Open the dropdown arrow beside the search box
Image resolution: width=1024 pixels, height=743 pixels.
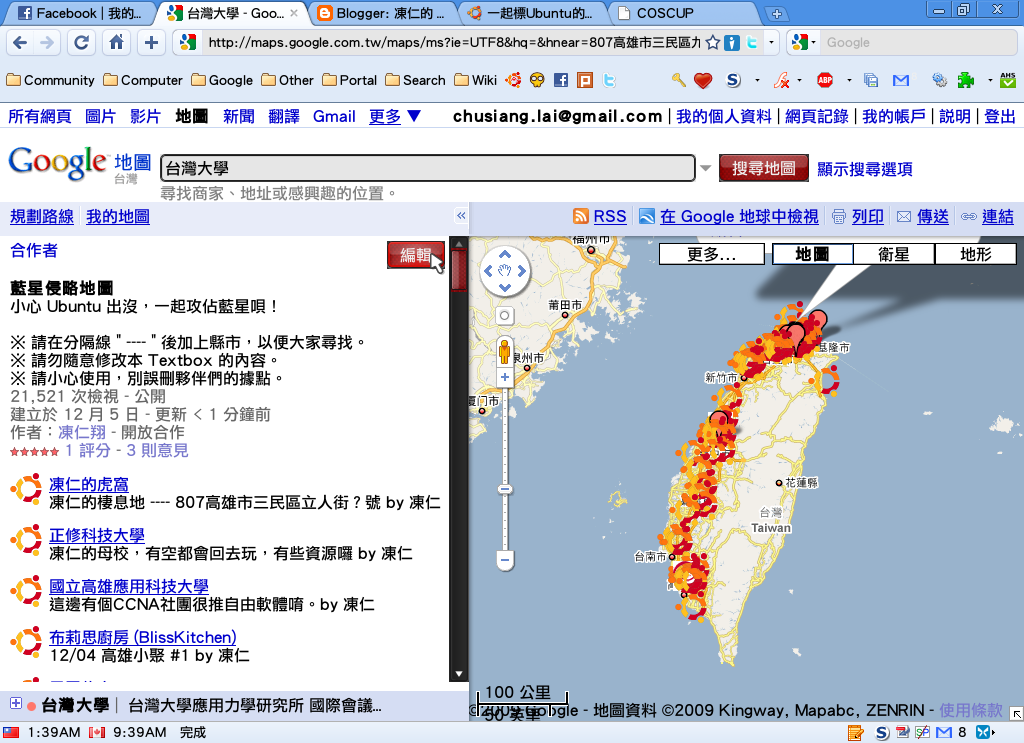tap(707, 168)
